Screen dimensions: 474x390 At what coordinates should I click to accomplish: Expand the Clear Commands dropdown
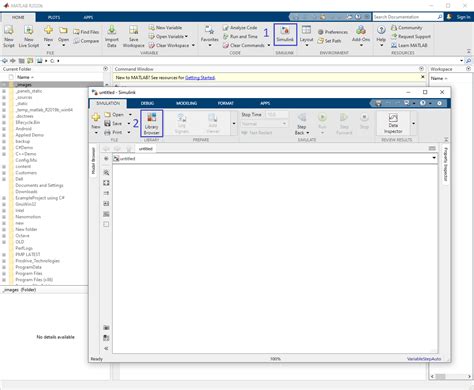tap(269, 45)
